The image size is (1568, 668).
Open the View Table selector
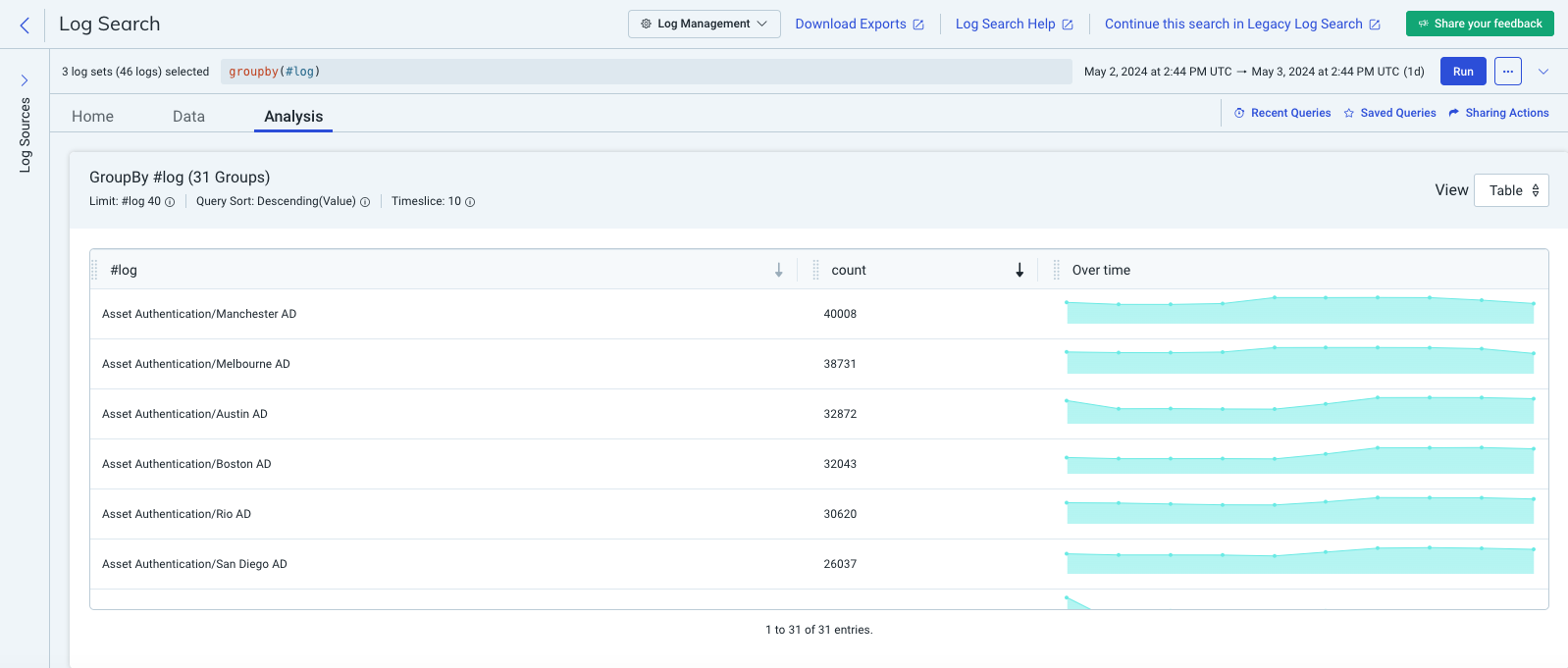(1511, 190)
